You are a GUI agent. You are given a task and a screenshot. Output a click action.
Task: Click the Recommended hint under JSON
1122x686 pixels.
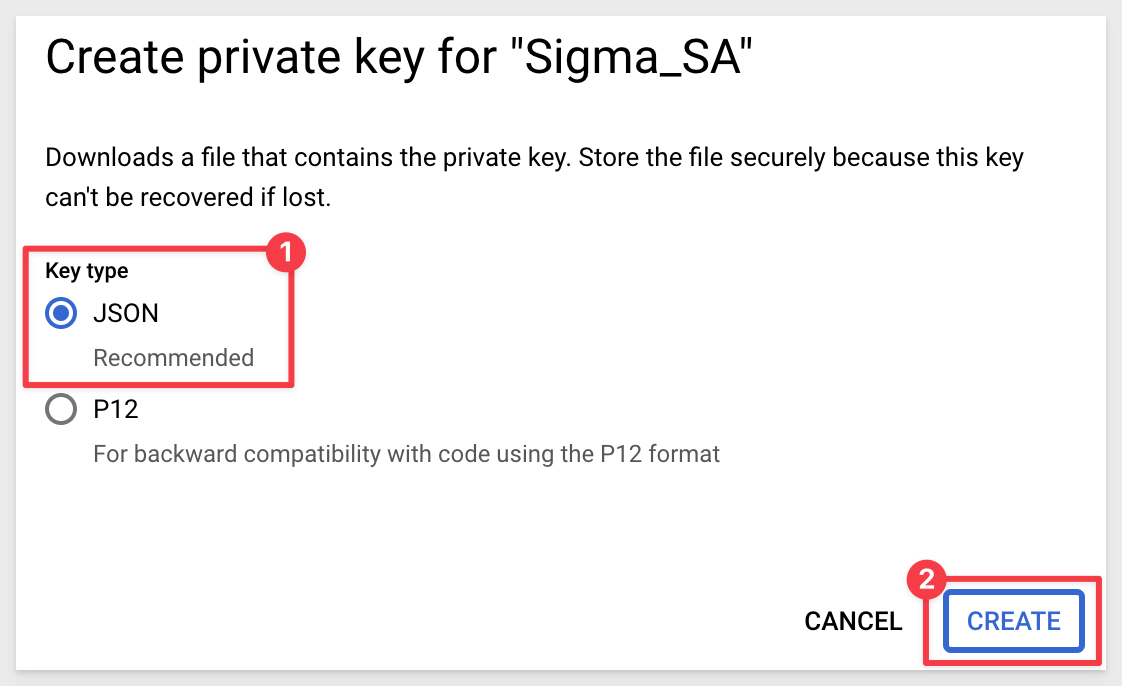(x=173, y=358)
